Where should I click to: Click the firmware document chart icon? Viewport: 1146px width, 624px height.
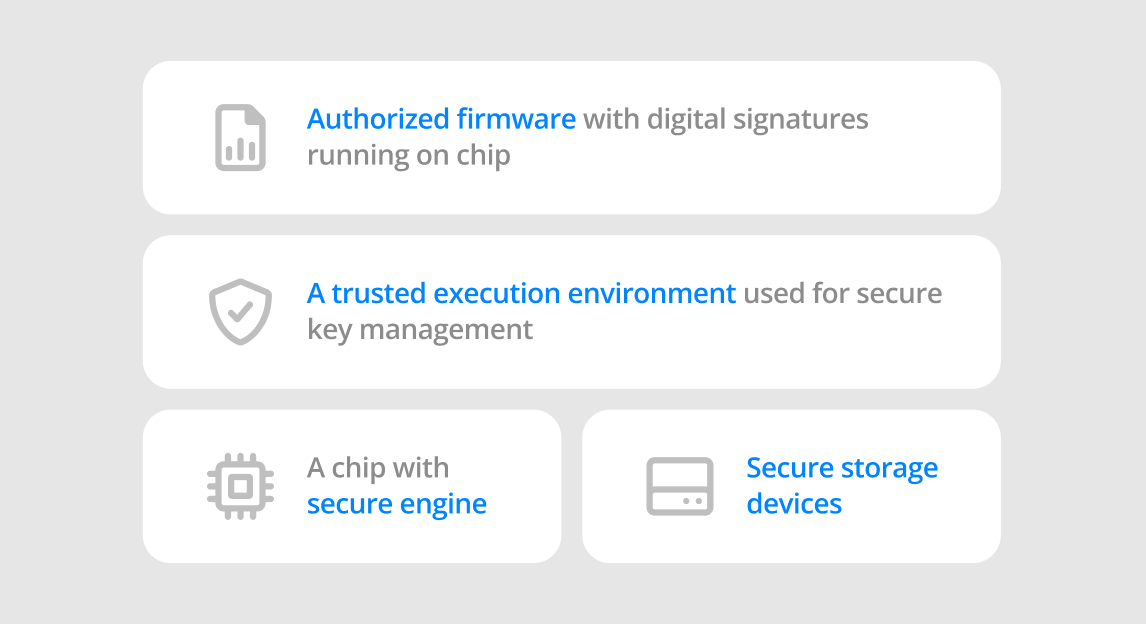[x=240, y=137]
